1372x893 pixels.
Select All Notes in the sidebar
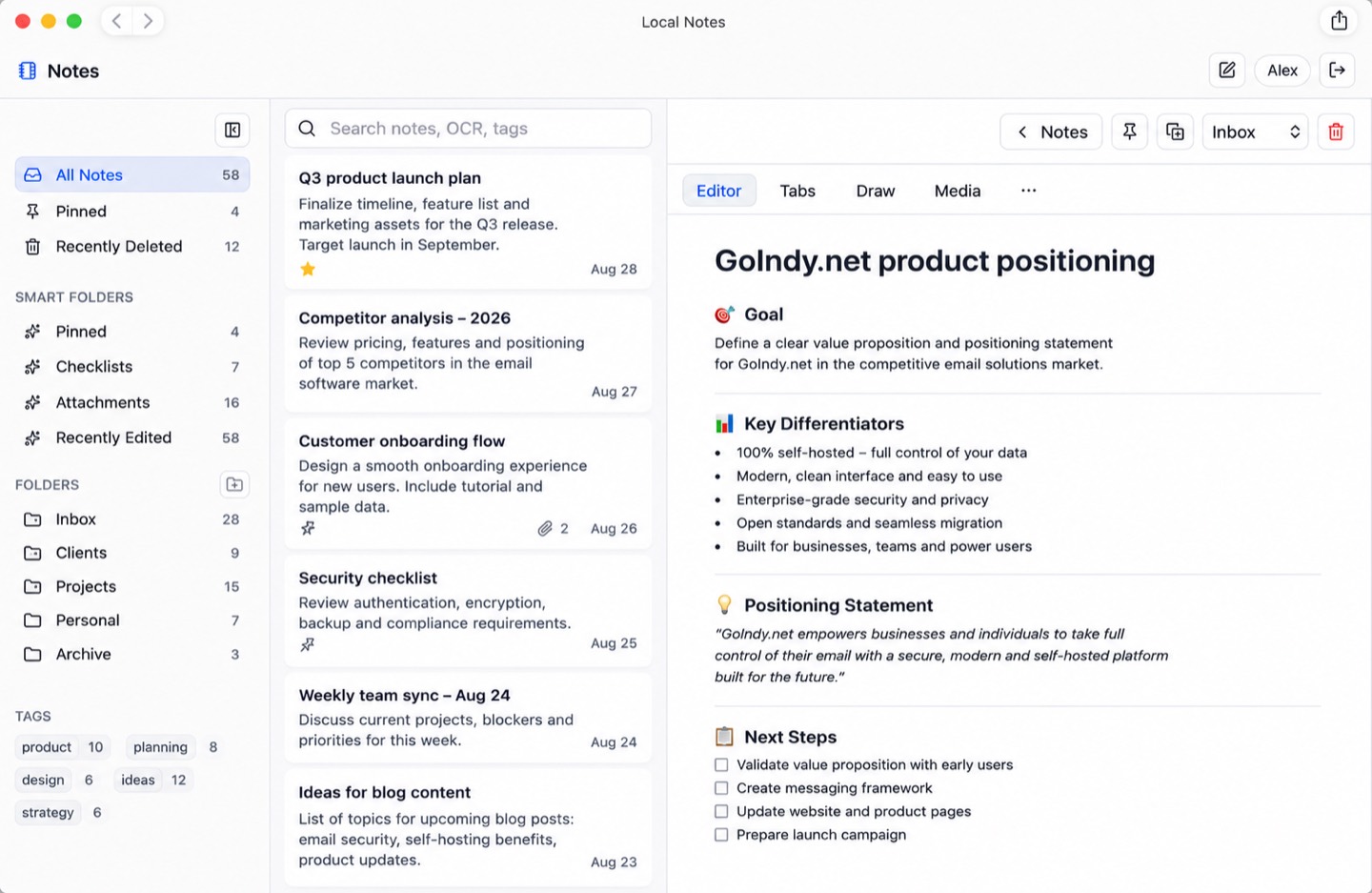click(132, 175)
